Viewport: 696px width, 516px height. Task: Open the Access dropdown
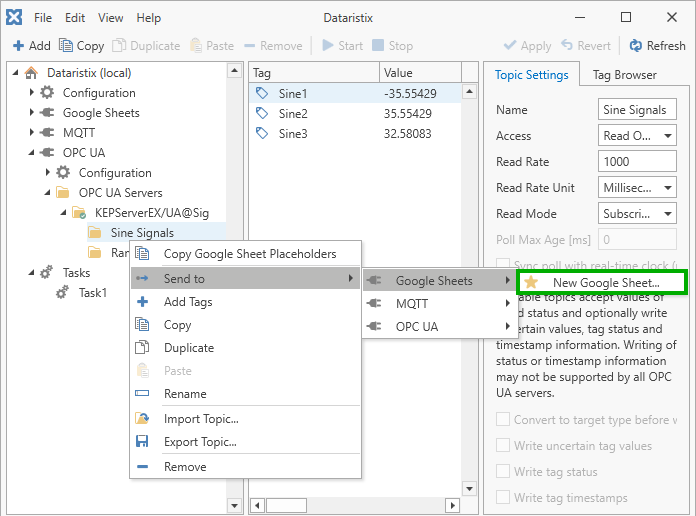coord(637,136)
